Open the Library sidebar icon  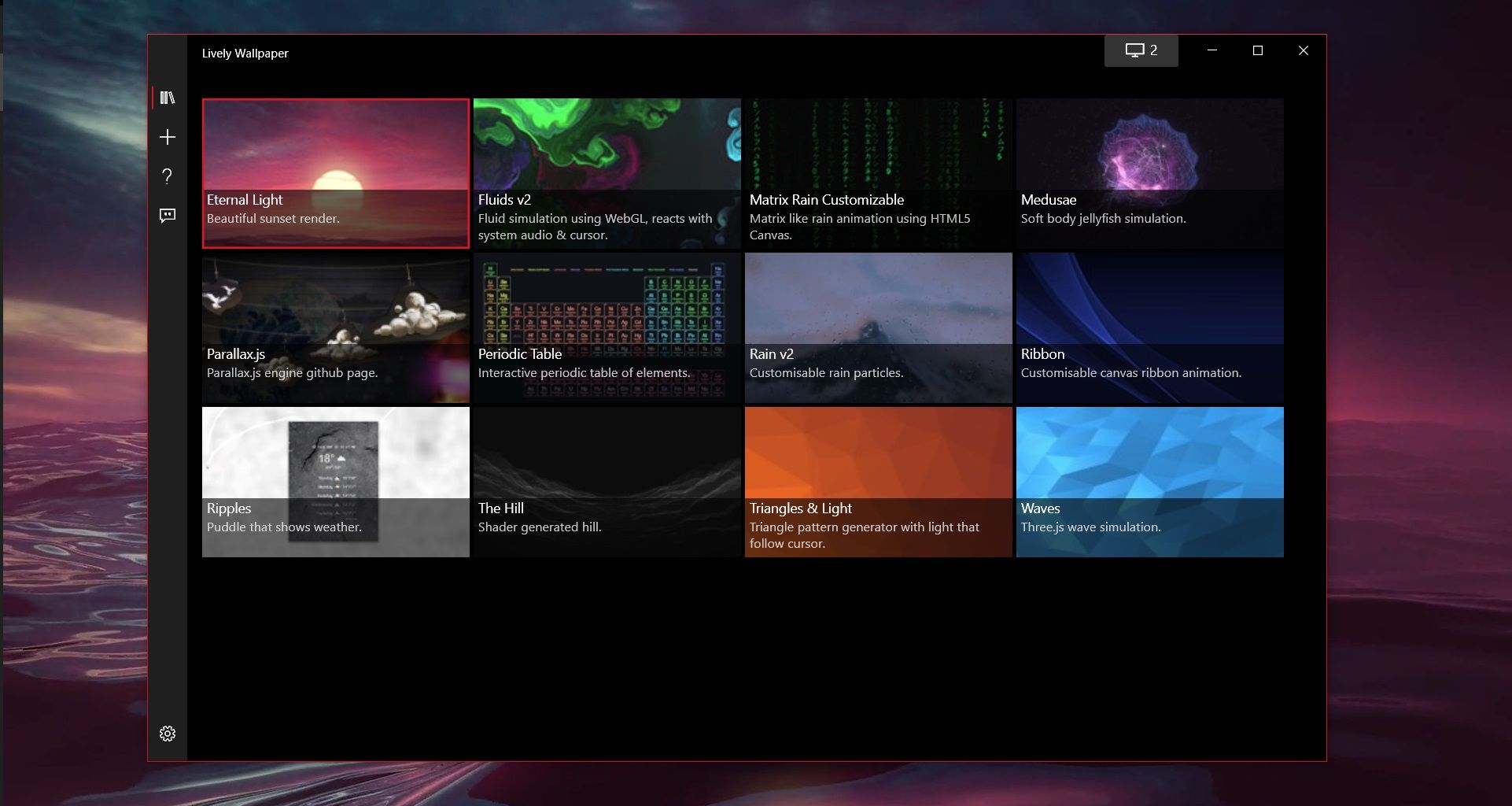coord(168,98)
